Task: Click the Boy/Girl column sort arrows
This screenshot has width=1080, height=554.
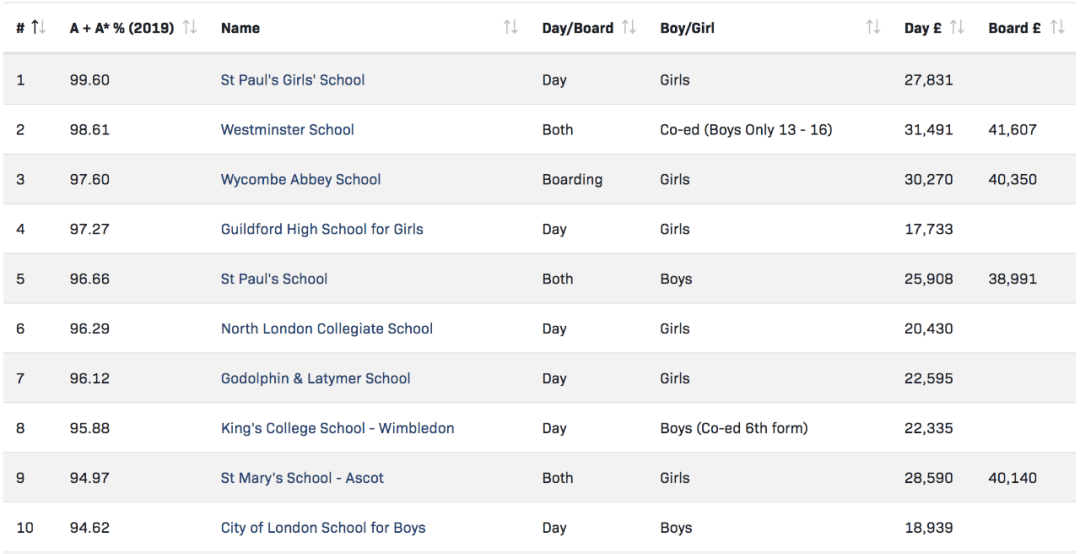Action: pyautogui.click(x=873, y=28)
